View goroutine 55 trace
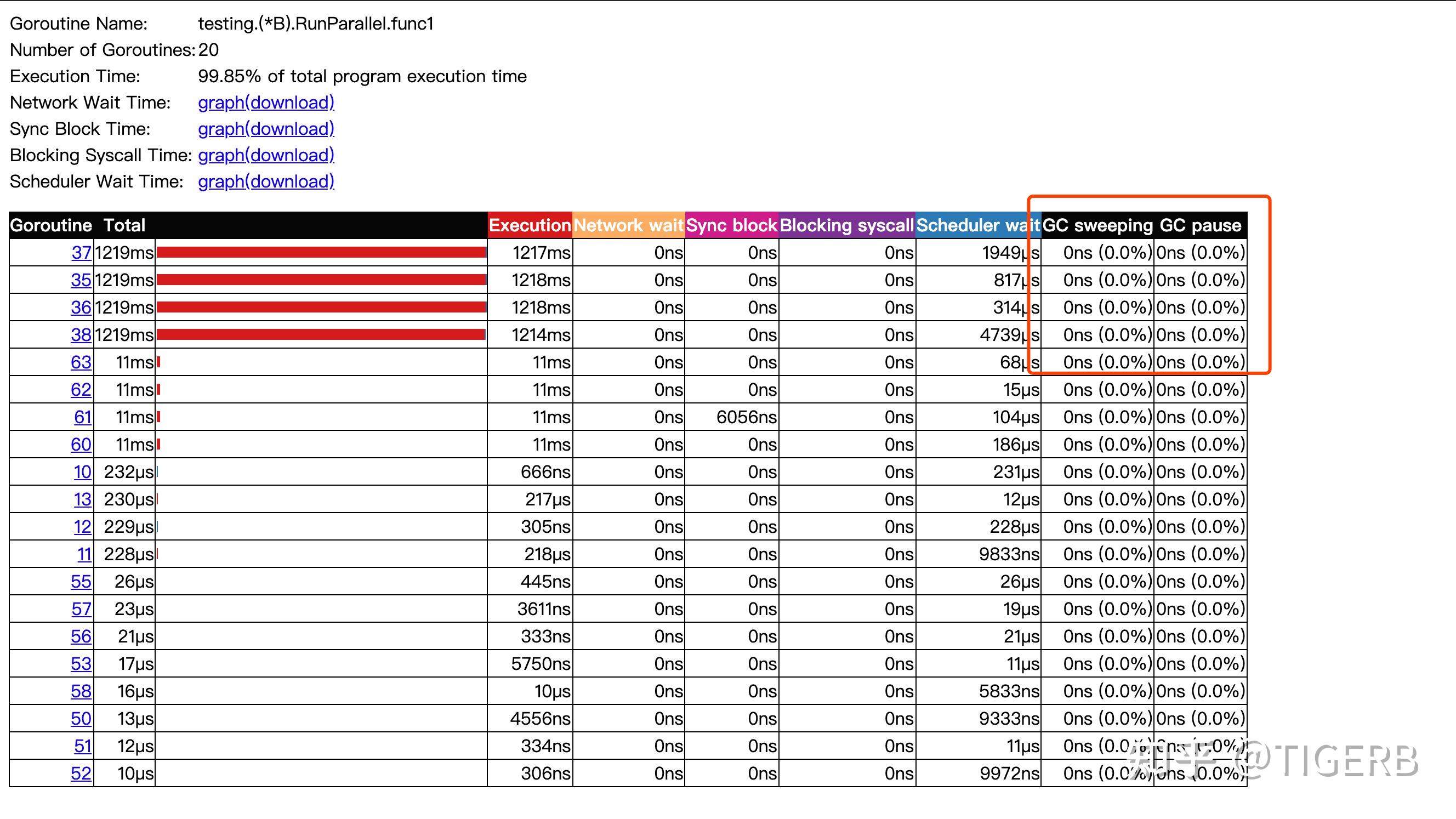The height and width of the screenshot is (819, 1456). 81,582
